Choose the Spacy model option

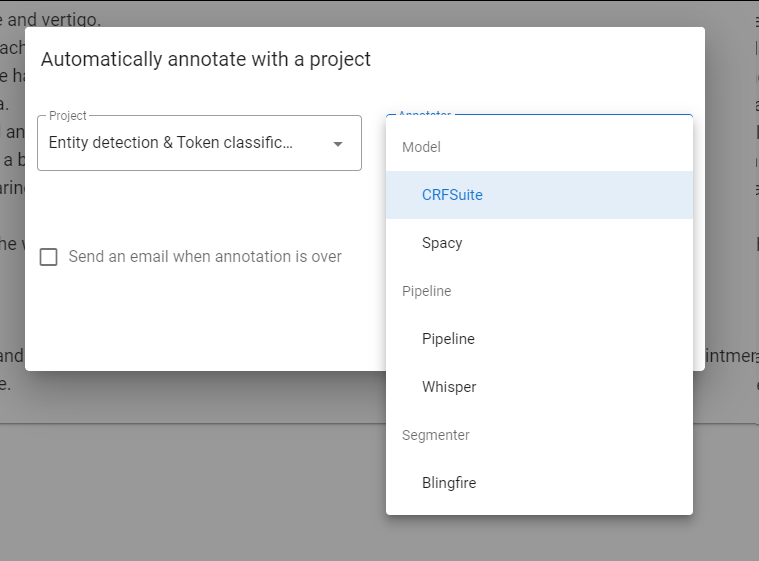click(442, 243)
